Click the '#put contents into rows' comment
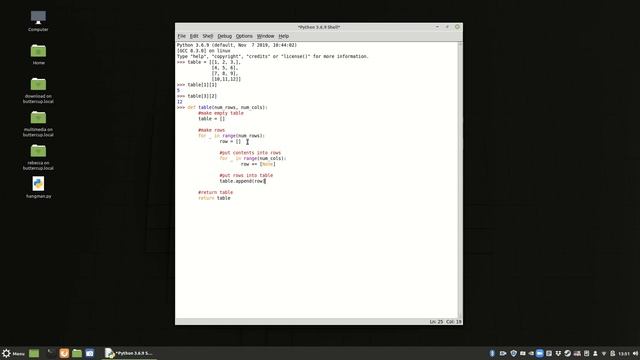Viewport: 640px width, 360px height. pos(250,153)
